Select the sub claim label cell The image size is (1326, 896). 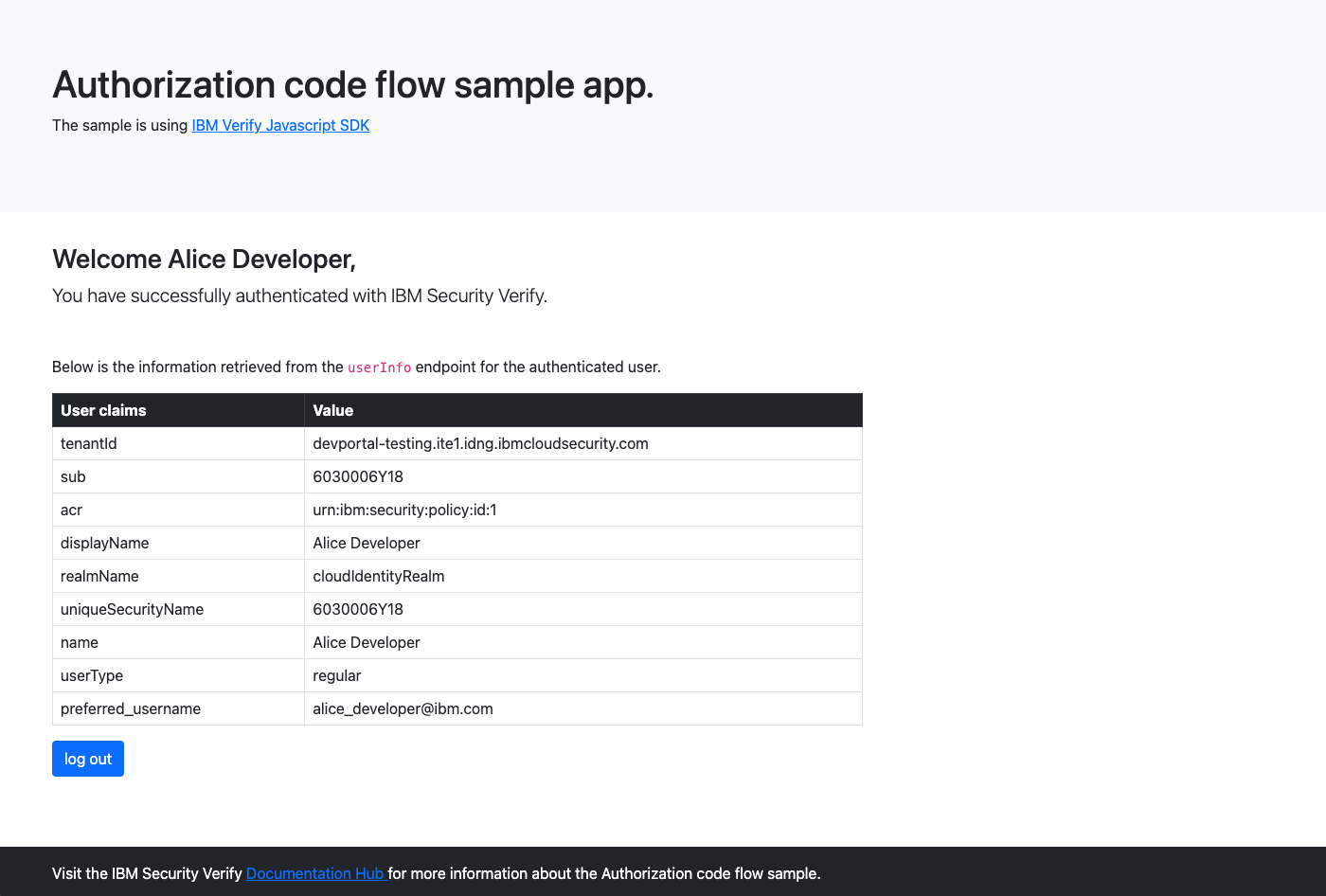coord(73,476)
